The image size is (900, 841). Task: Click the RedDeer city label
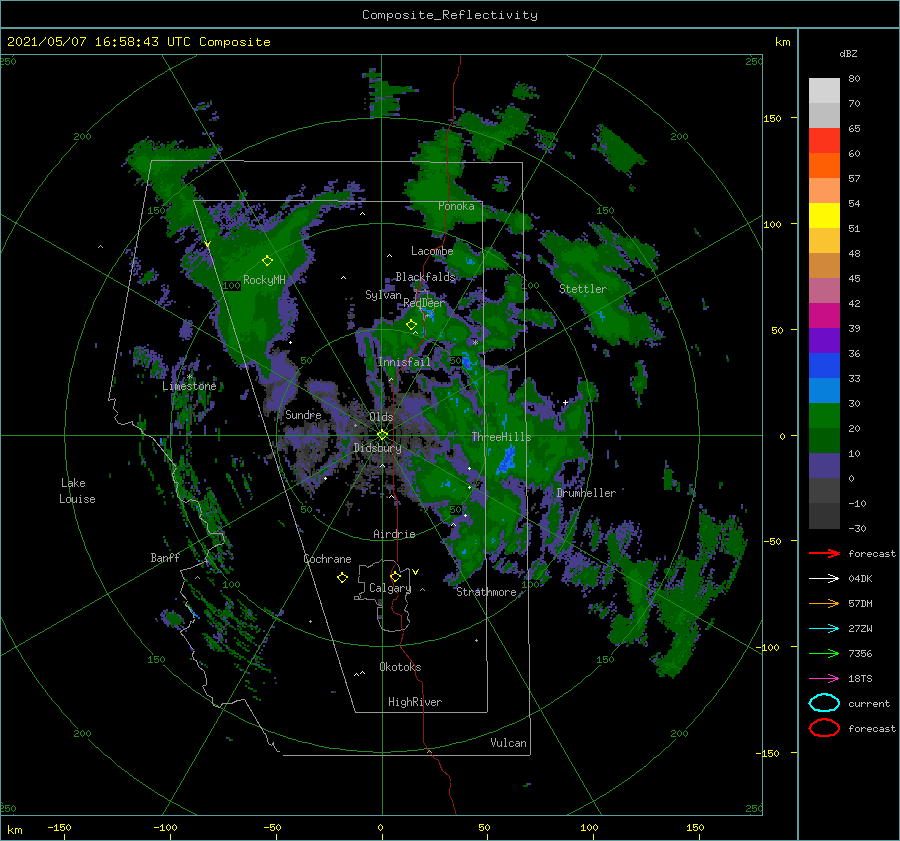tap(424, 303)
